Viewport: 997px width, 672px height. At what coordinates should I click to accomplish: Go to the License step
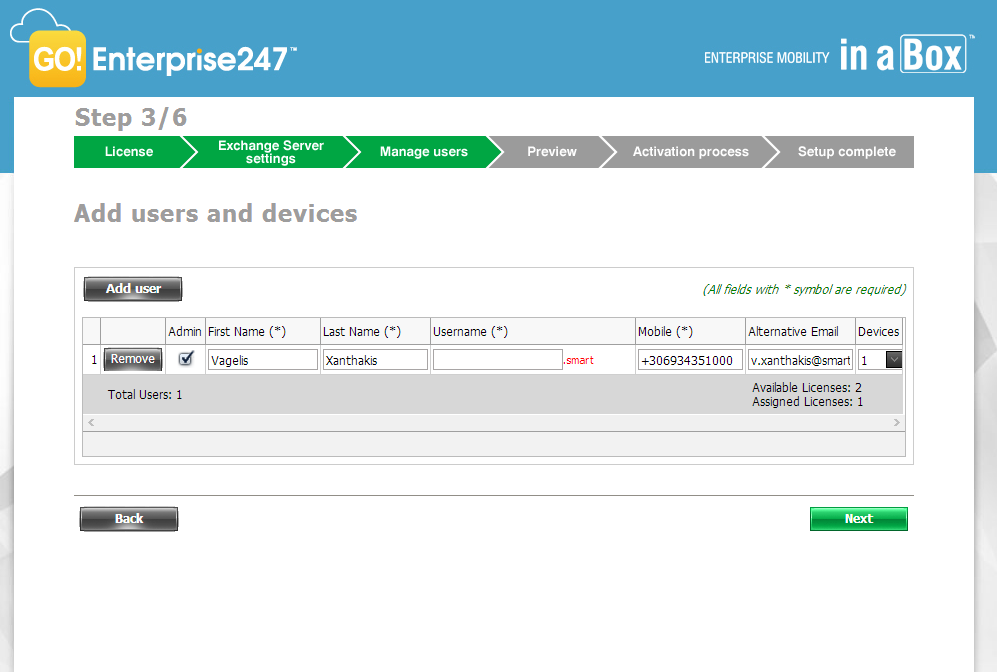128,152
